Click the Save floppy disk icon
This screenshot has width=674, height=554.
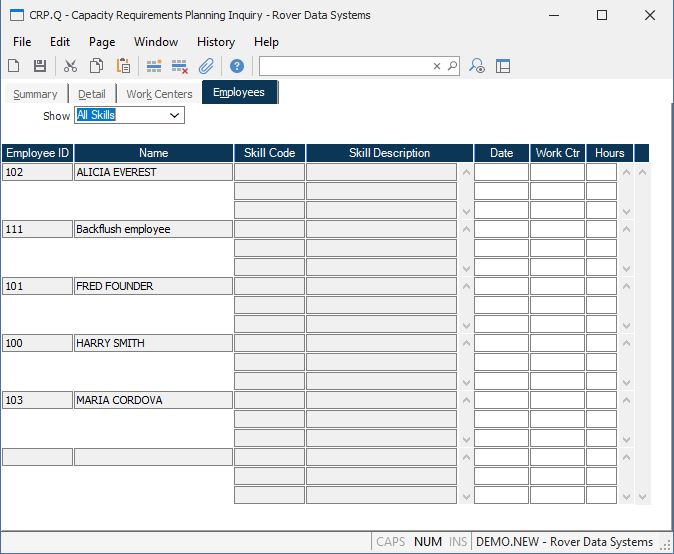(40, 66)
